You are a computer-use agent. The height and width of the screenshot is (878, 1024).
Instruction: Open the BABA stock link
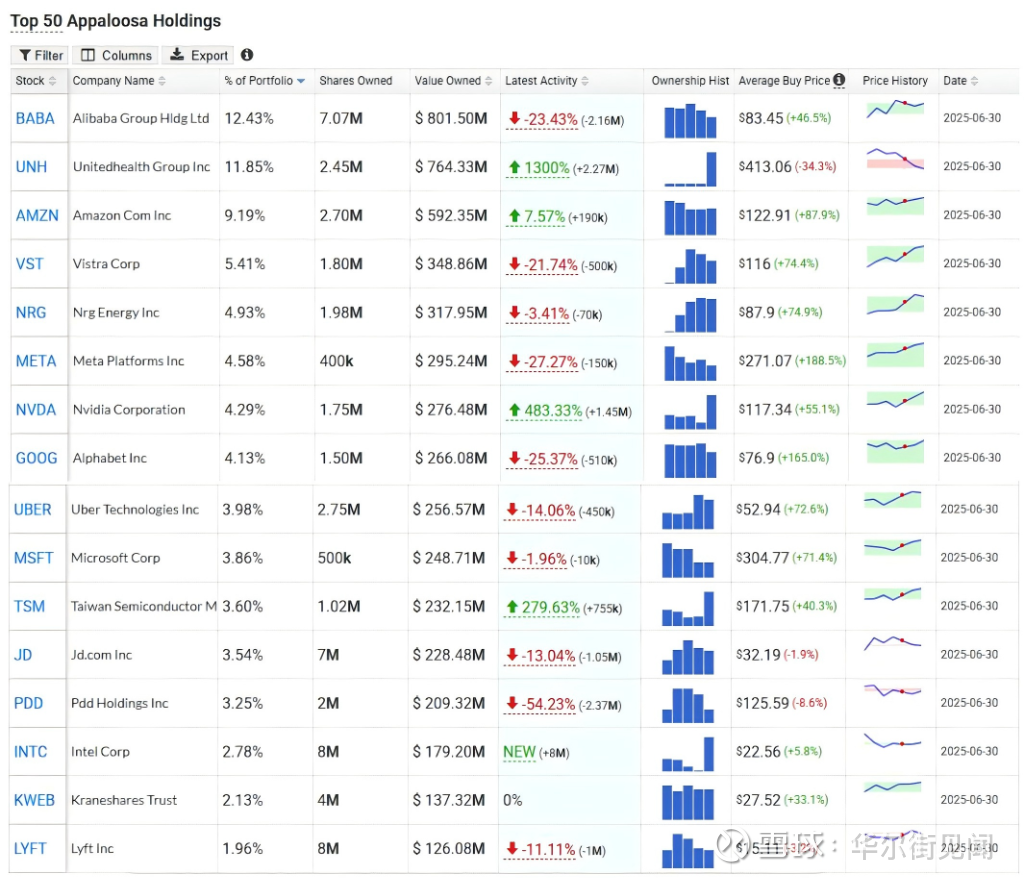tap(35, 118)
